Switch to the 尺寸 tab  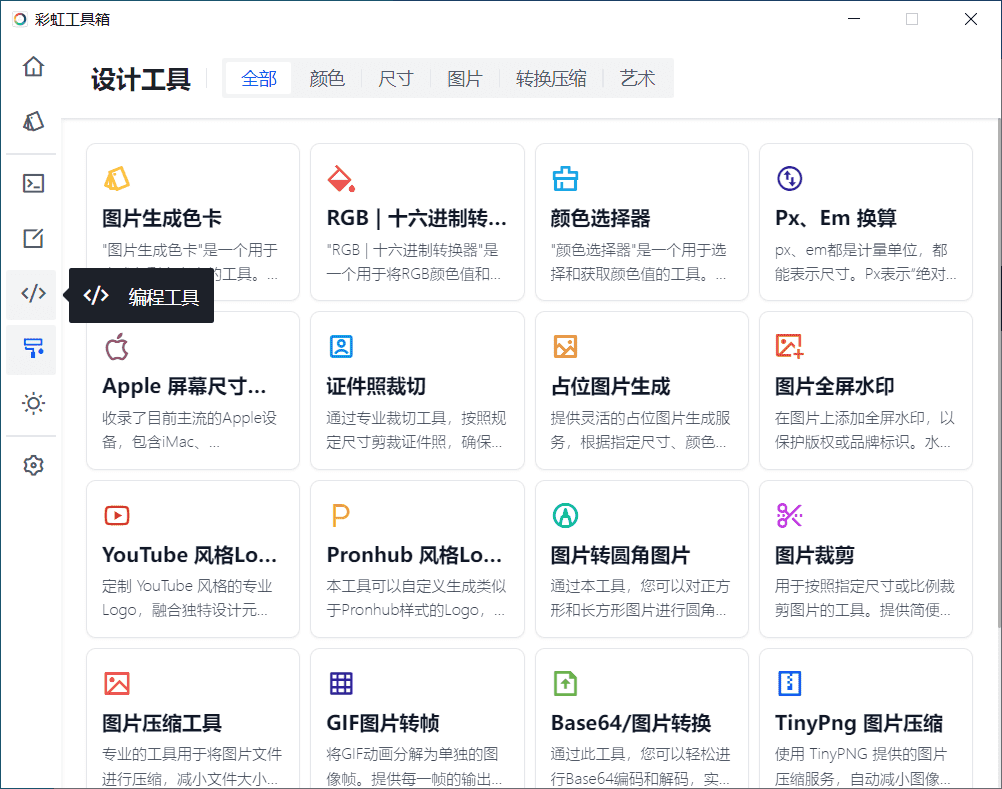(396, 79)
